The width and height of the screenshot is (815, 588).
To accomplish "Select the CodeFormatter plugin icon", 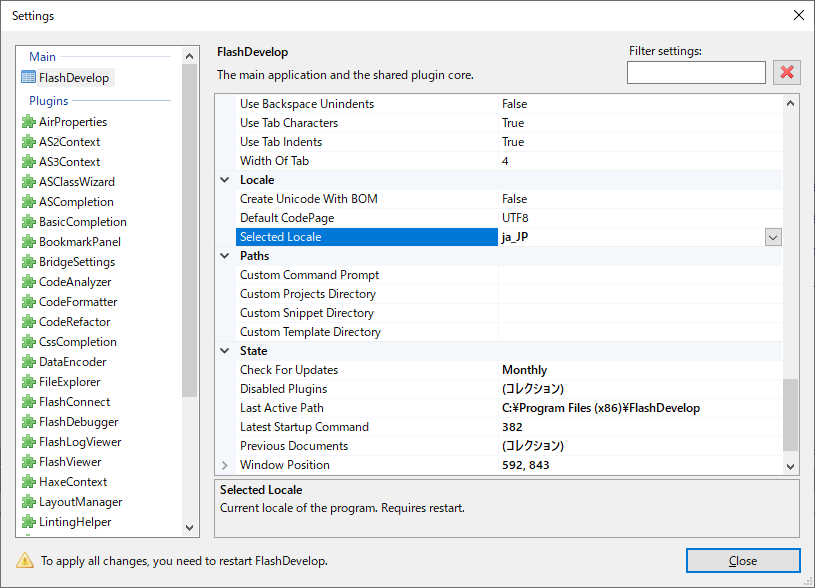I will coord(28,302).
